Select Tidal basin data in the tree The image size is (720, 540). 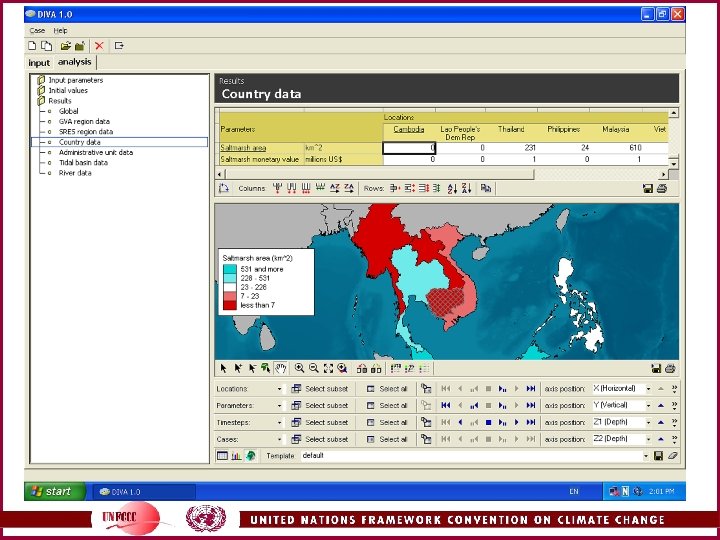tap(83, 163)
